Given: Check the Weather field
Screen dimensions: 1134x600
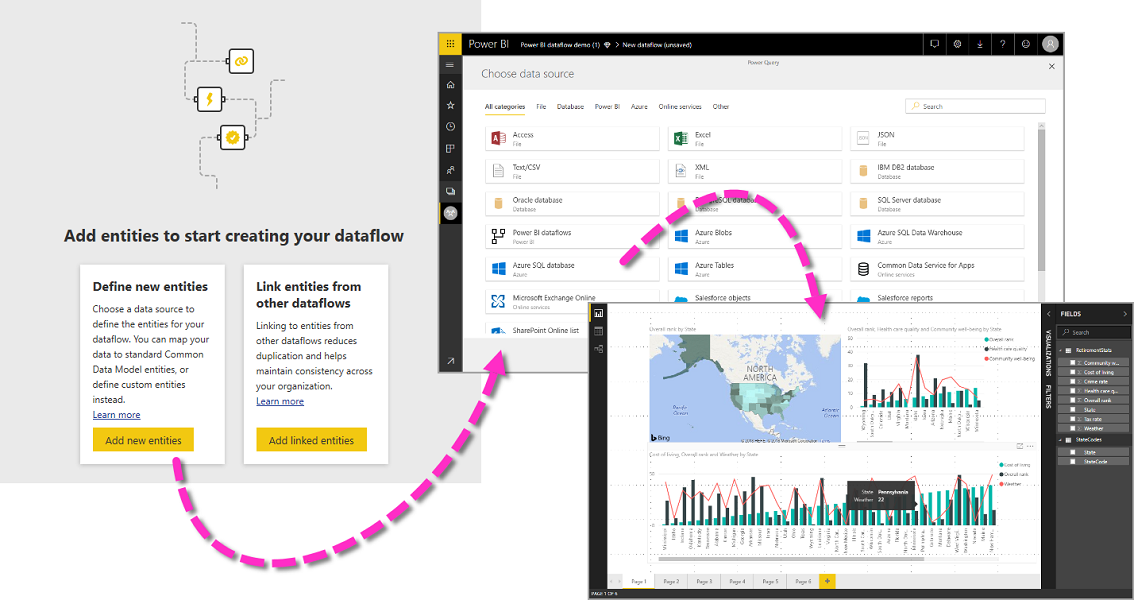Looking at the screenshot, I should 1073,429.
